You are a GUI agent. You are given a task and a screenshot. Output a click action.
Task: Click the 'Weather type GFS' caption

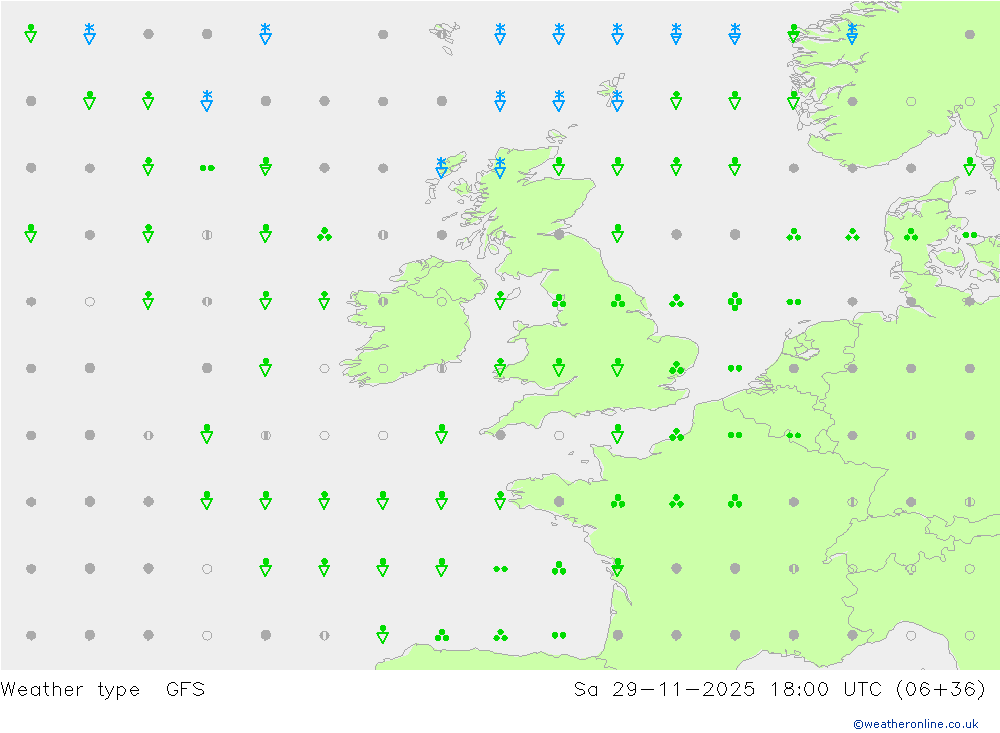click(103, 690)
